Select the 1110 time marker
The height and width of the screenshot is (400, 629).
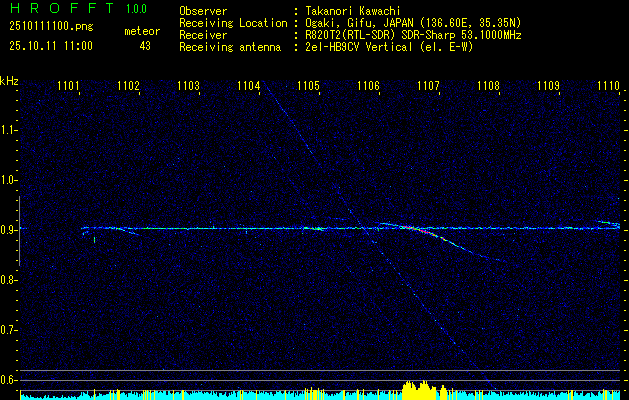(x=608, y=87)
